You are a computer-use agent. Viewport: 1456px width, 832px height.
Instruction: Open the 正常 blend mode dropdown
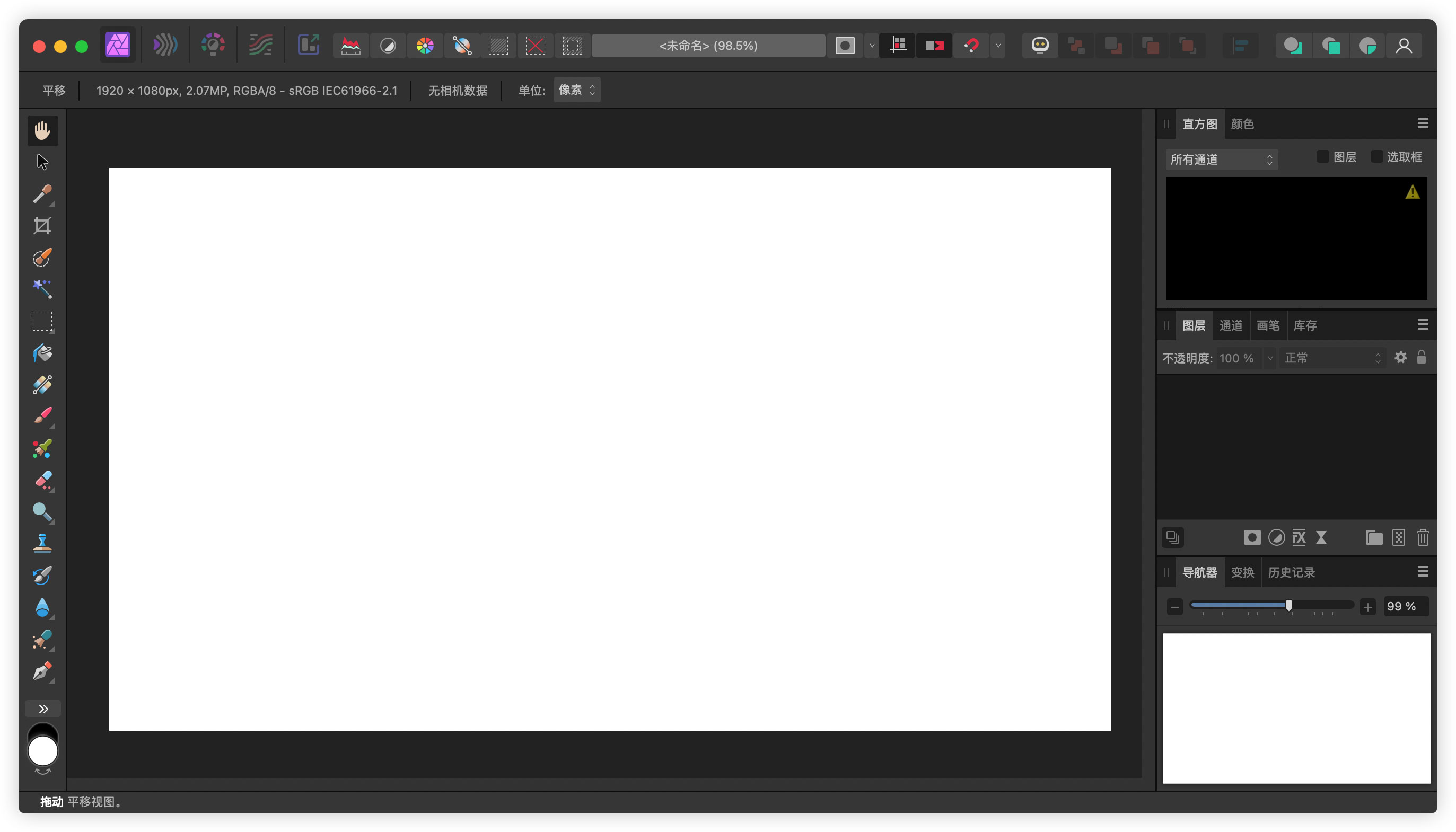(x=1332, y=358)
